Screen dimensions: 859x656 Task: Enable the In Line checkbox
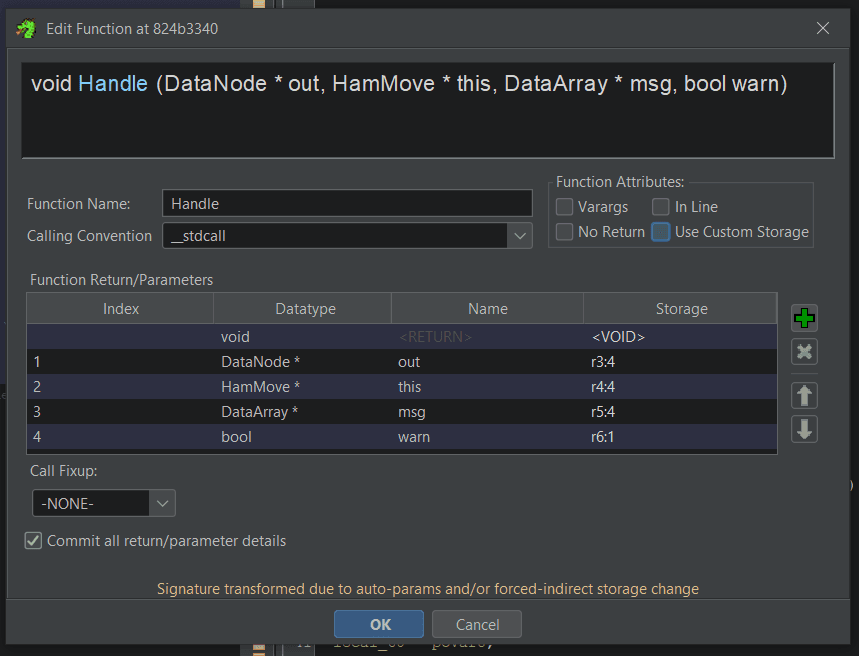[661, 207]
